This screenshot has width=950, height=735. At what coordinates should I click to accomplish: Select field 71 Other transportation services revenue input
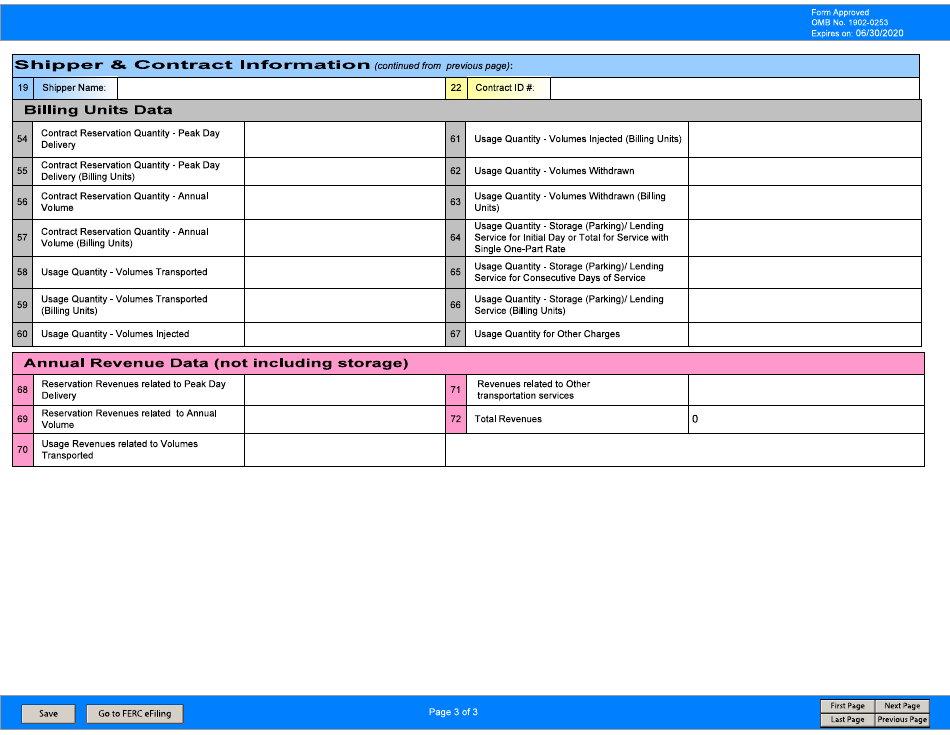(804, 389)
